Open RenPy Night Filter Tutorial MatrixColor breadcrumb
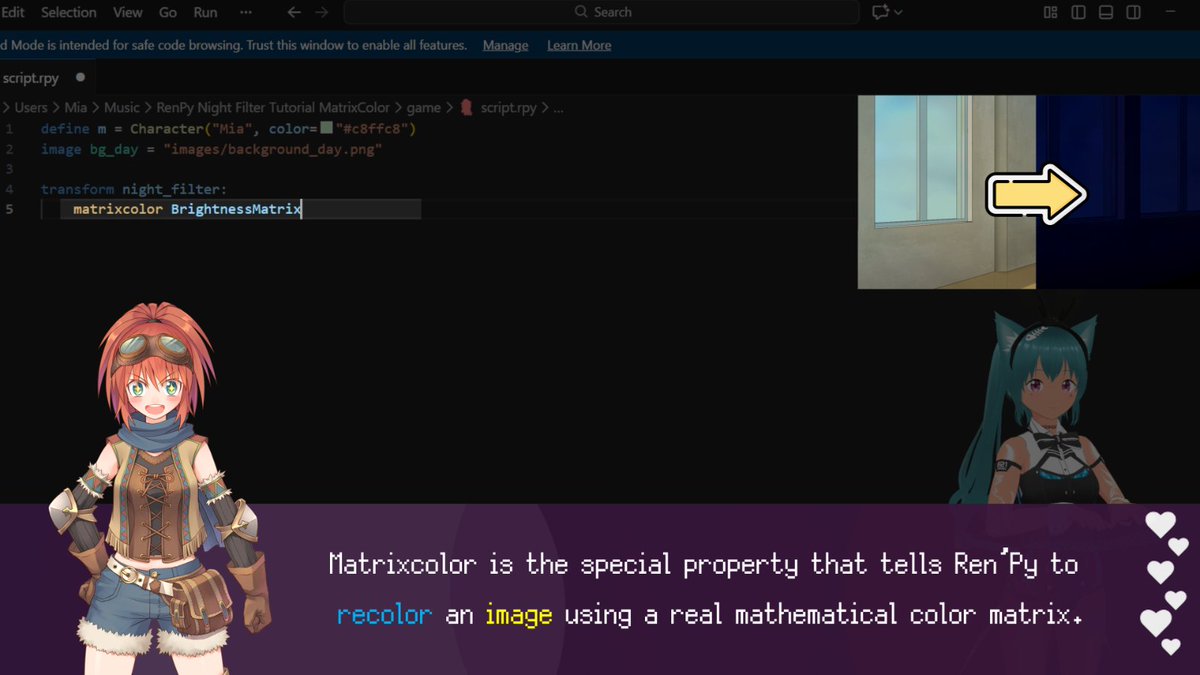Screen dimensions: 1200x675 coord(273,107)
